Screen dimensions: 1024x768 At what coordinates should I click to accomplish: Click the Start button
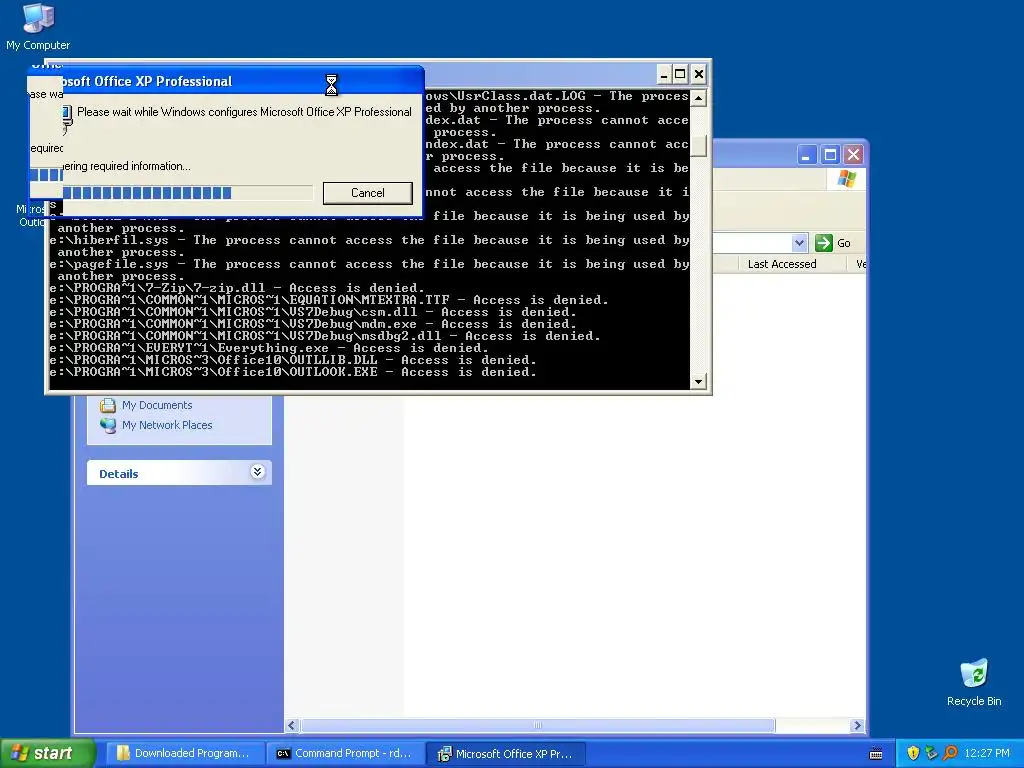(46, 753)
